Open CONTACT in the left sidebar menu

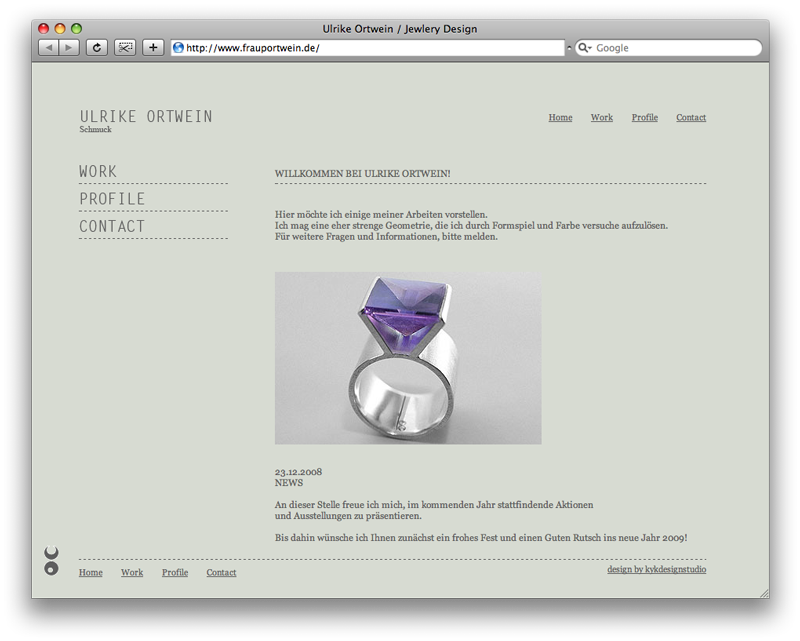pos(112,226)
